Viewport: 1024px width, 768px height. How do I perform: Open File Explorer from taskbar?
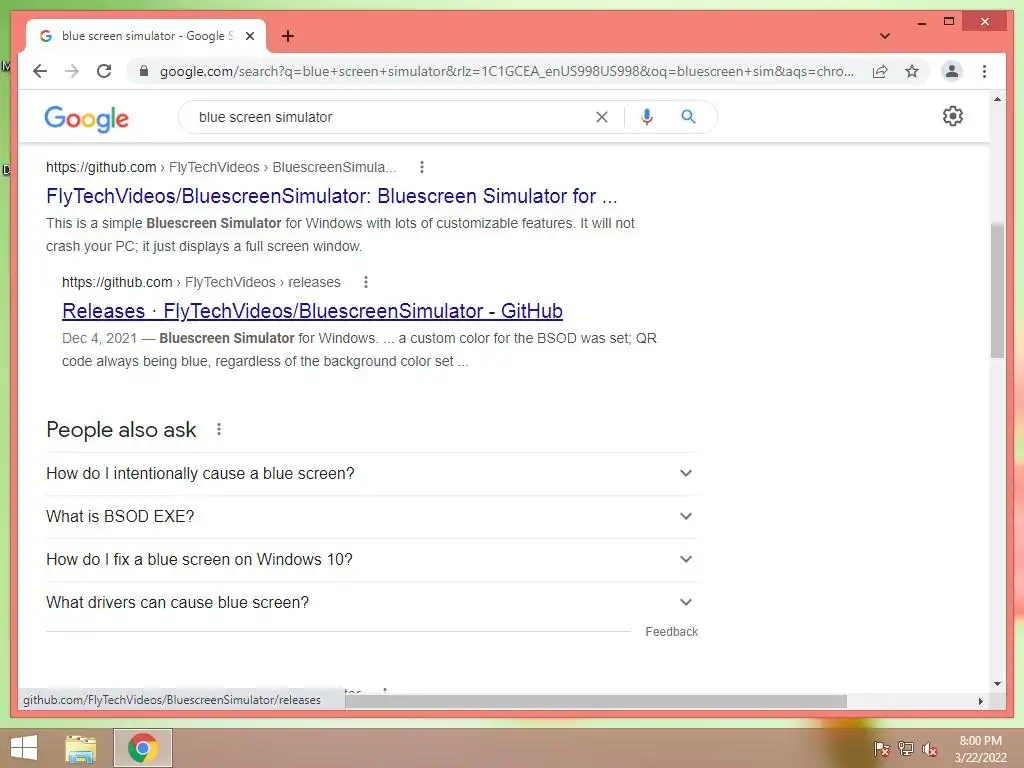pyautogui.click(x=80, y=748)
